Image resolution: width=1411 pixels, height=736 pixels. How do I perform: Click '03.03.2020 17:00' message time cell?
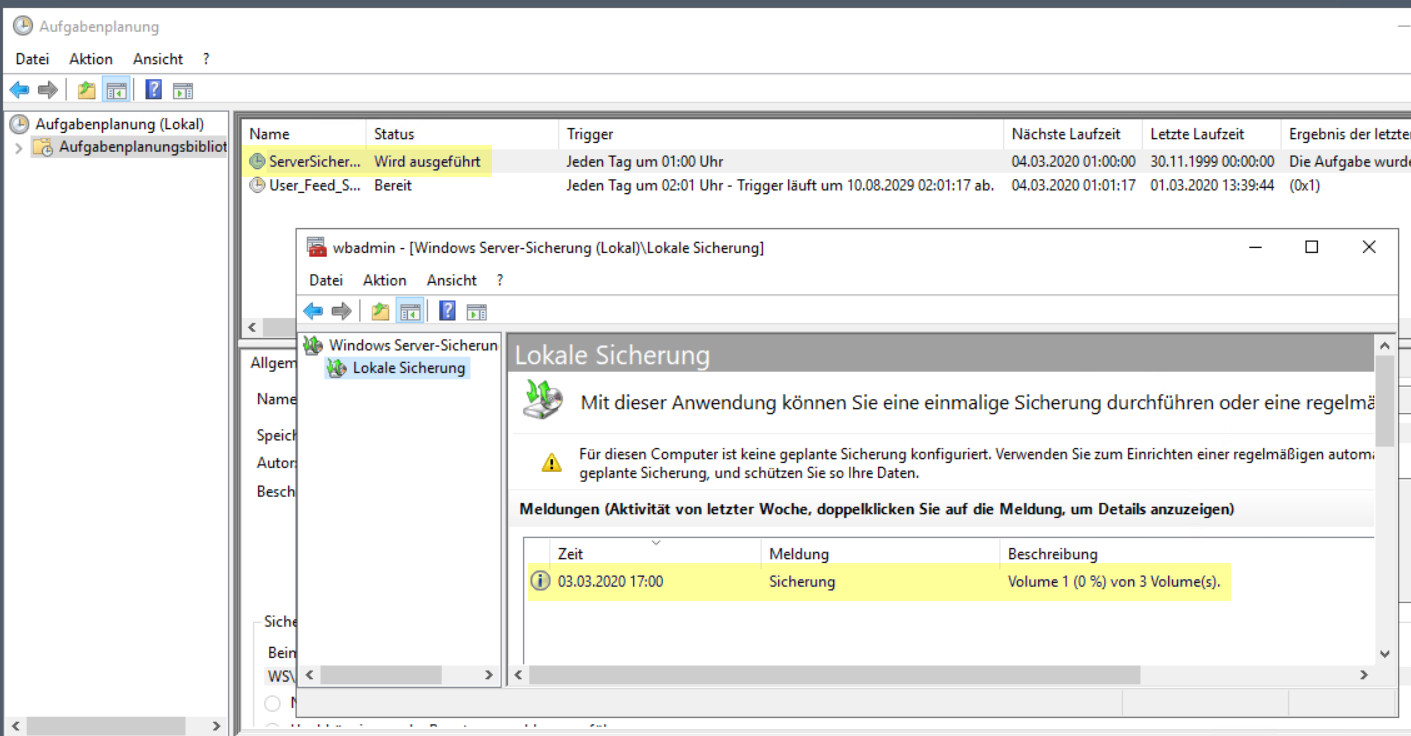(x=610, y=581)
